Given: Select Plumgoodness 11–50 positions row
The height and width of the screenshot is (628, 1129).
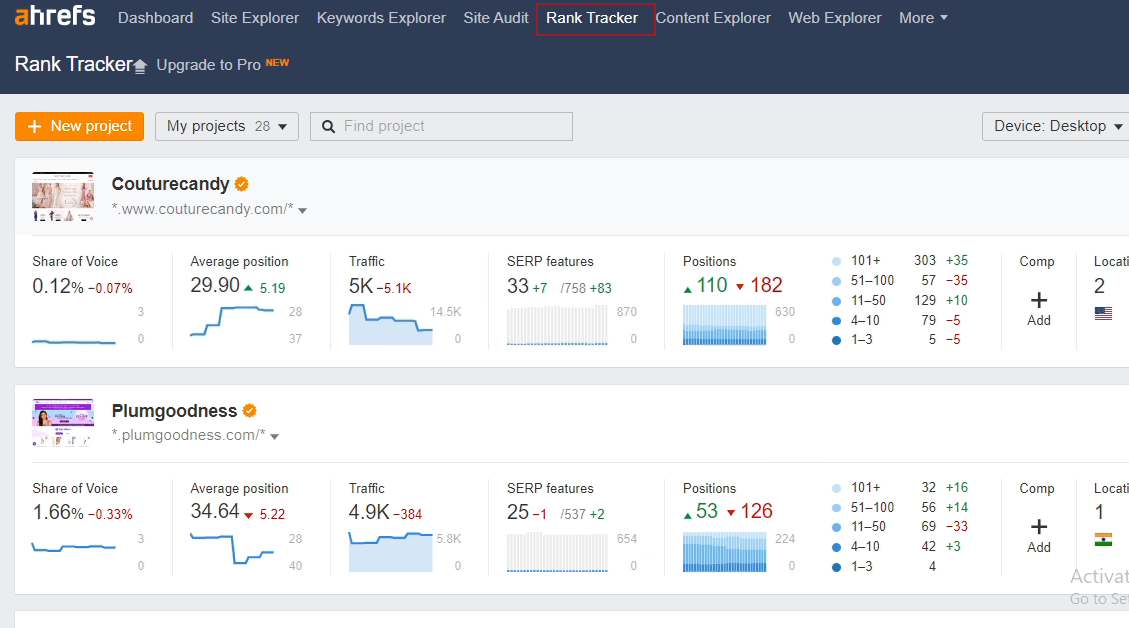Looking at the screenshot, I should (899, 527).
